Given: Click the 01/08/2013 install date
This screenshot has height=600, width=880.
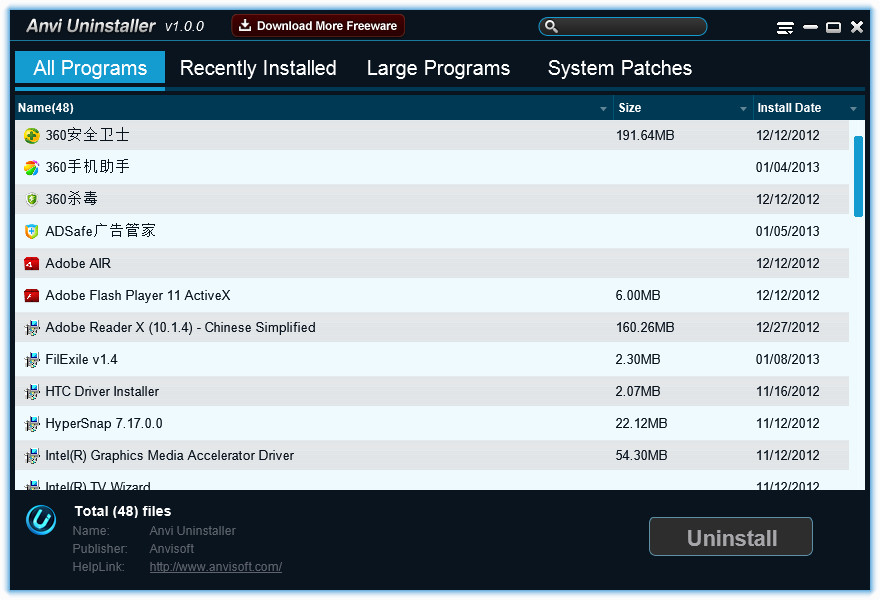Looking at the screenshot, I should (x=787, y=359).
